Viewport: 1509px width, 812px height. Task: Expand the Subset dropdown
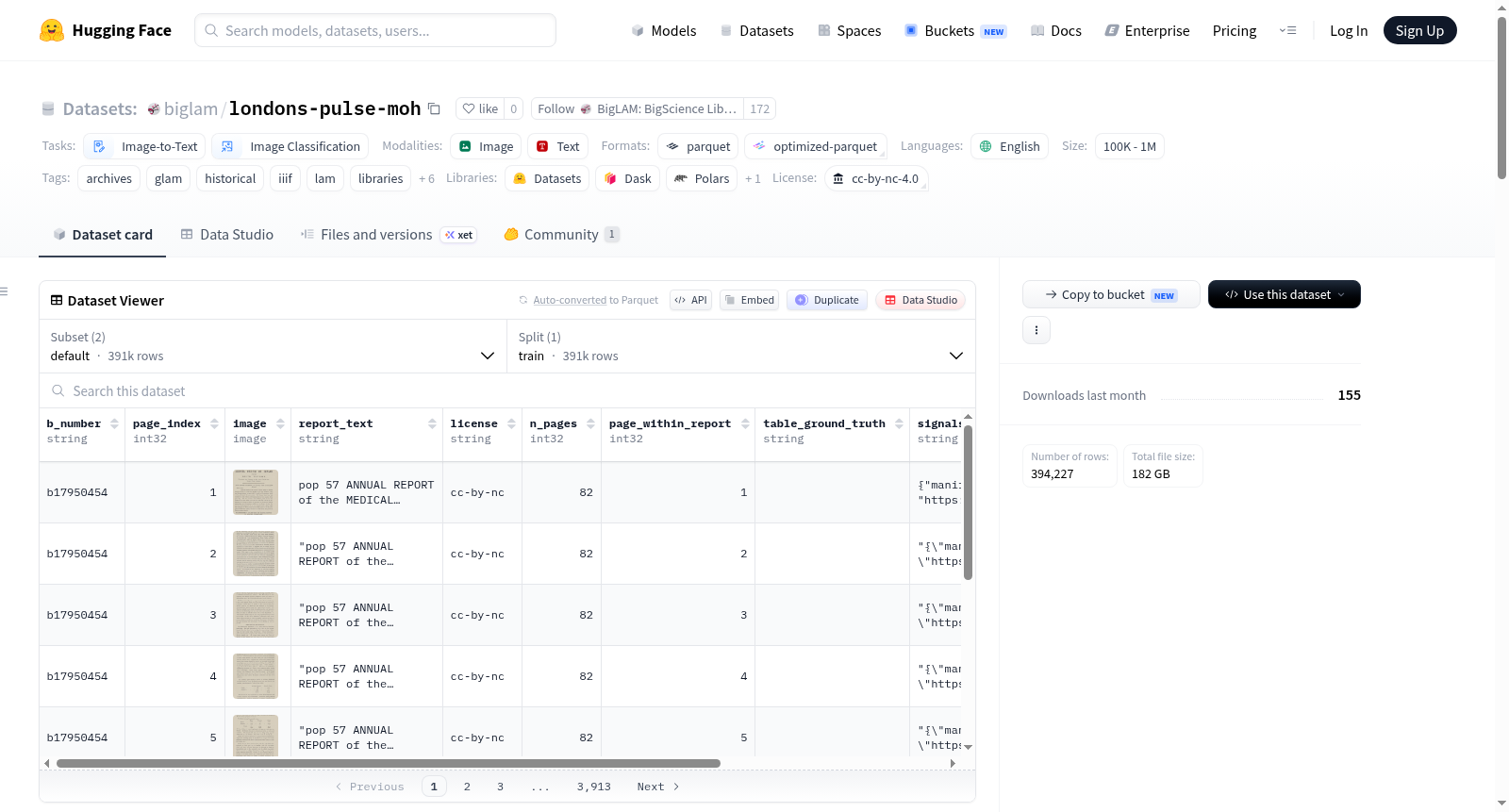[x=274, y=346]
